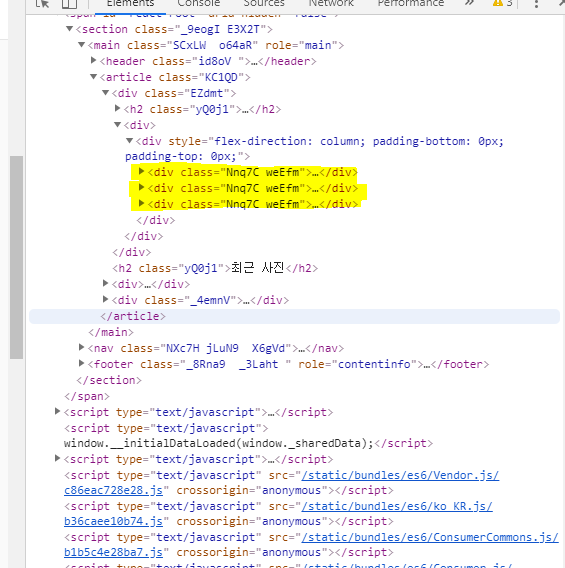Image resolution: width=565 pixels, height=568 pixels.
Task: Collapse the section _9eogI E3X2T node
Action: pyautogui.click(x=70, y=29)
